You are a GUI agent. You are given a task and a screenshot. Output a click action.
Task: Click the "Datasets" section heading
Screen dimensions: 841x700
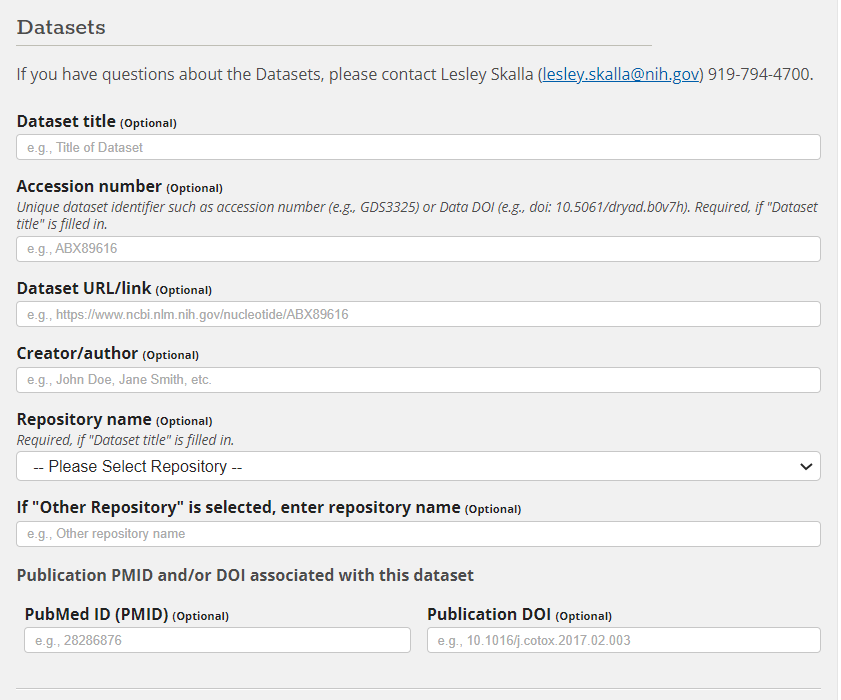click(61, 27)
